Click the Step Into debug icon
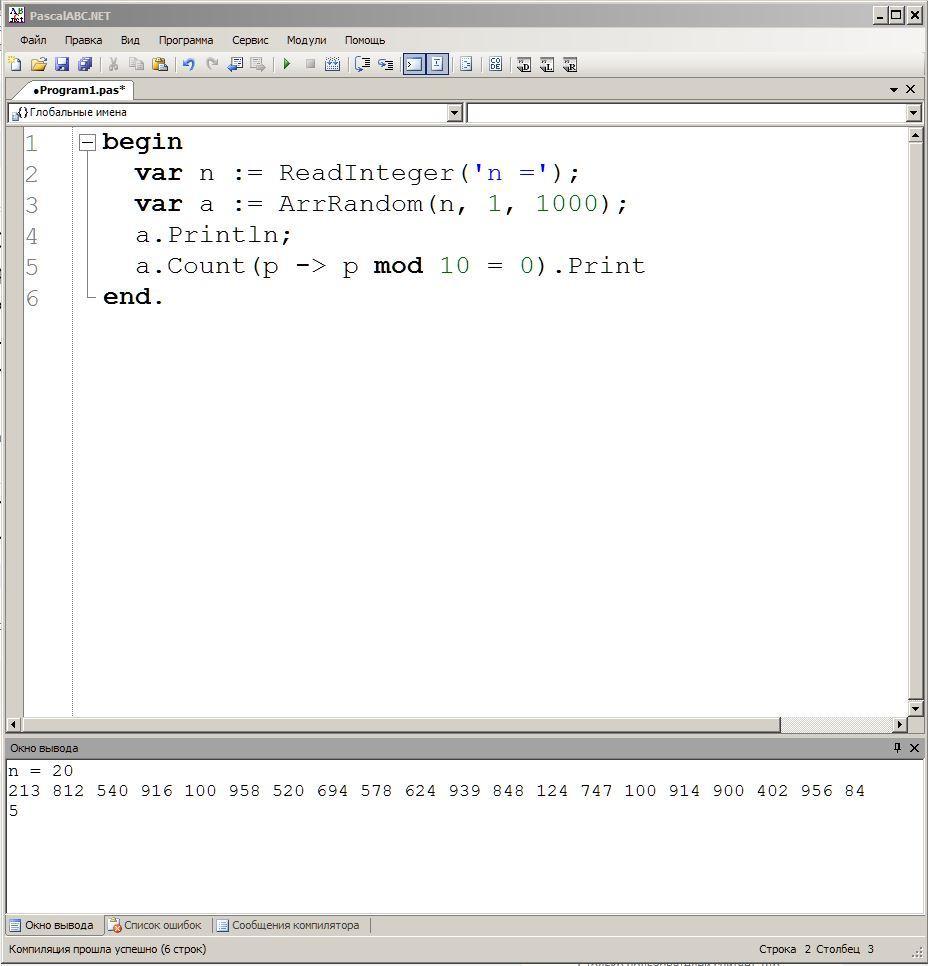The width and height of the screenshot is (928, 966). [x=386, y=64]
